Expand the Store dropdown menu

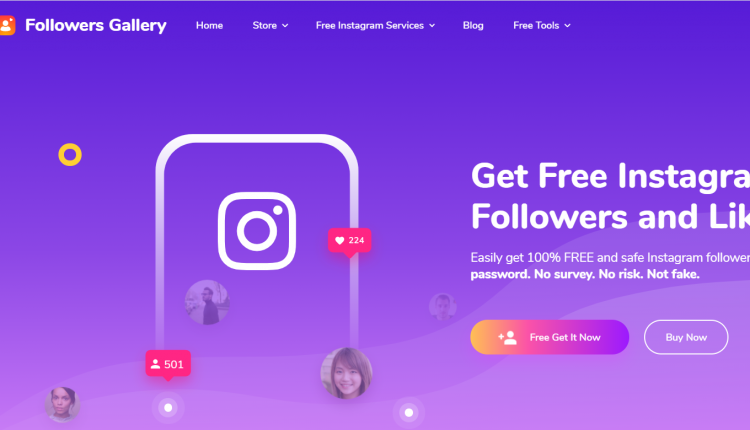[270, 25]
